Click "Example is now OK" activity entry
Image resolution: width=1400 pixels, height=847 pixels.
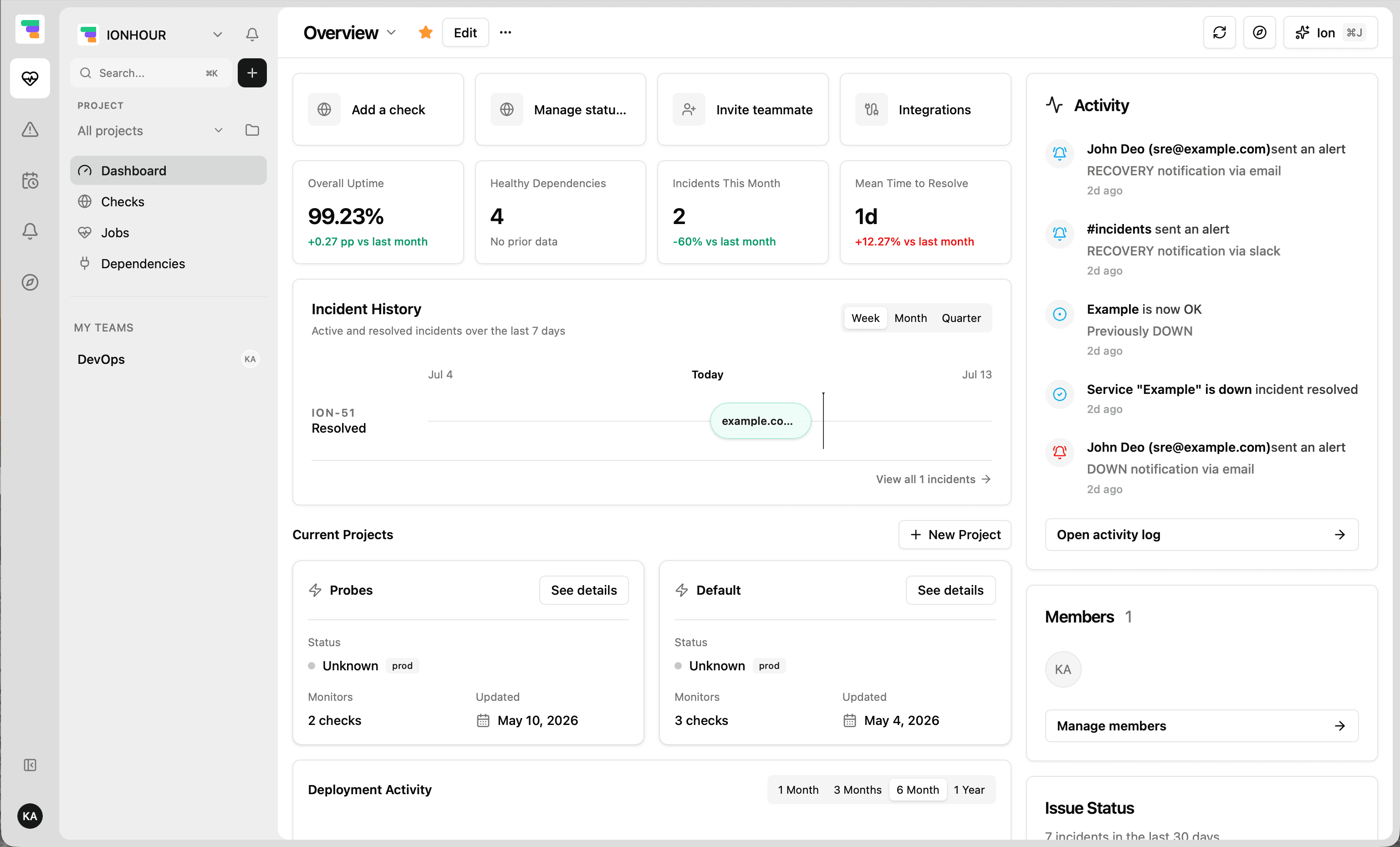1202,330
